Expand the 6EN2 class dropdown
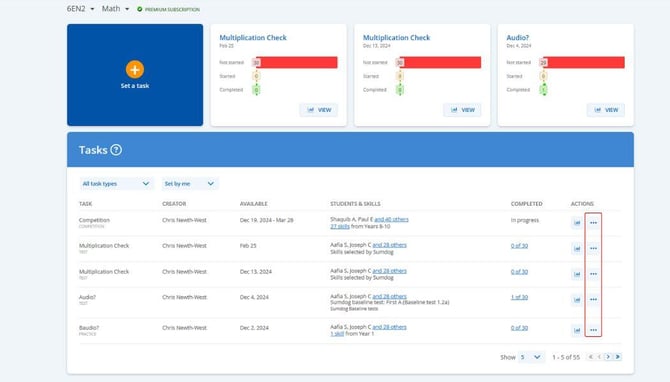The height and width of the screenshot is (382, 670). [x=80, y=9]
